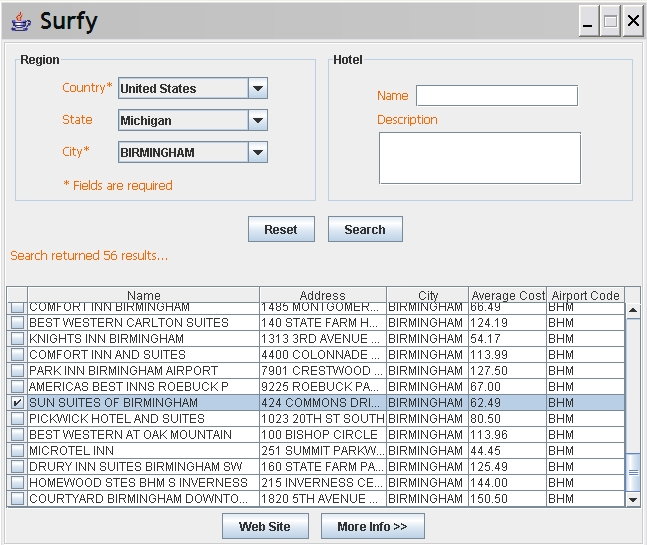Sort by the Average Cost column header
Viewport: 647px width, 545px height.
click(x=508, y=295)
